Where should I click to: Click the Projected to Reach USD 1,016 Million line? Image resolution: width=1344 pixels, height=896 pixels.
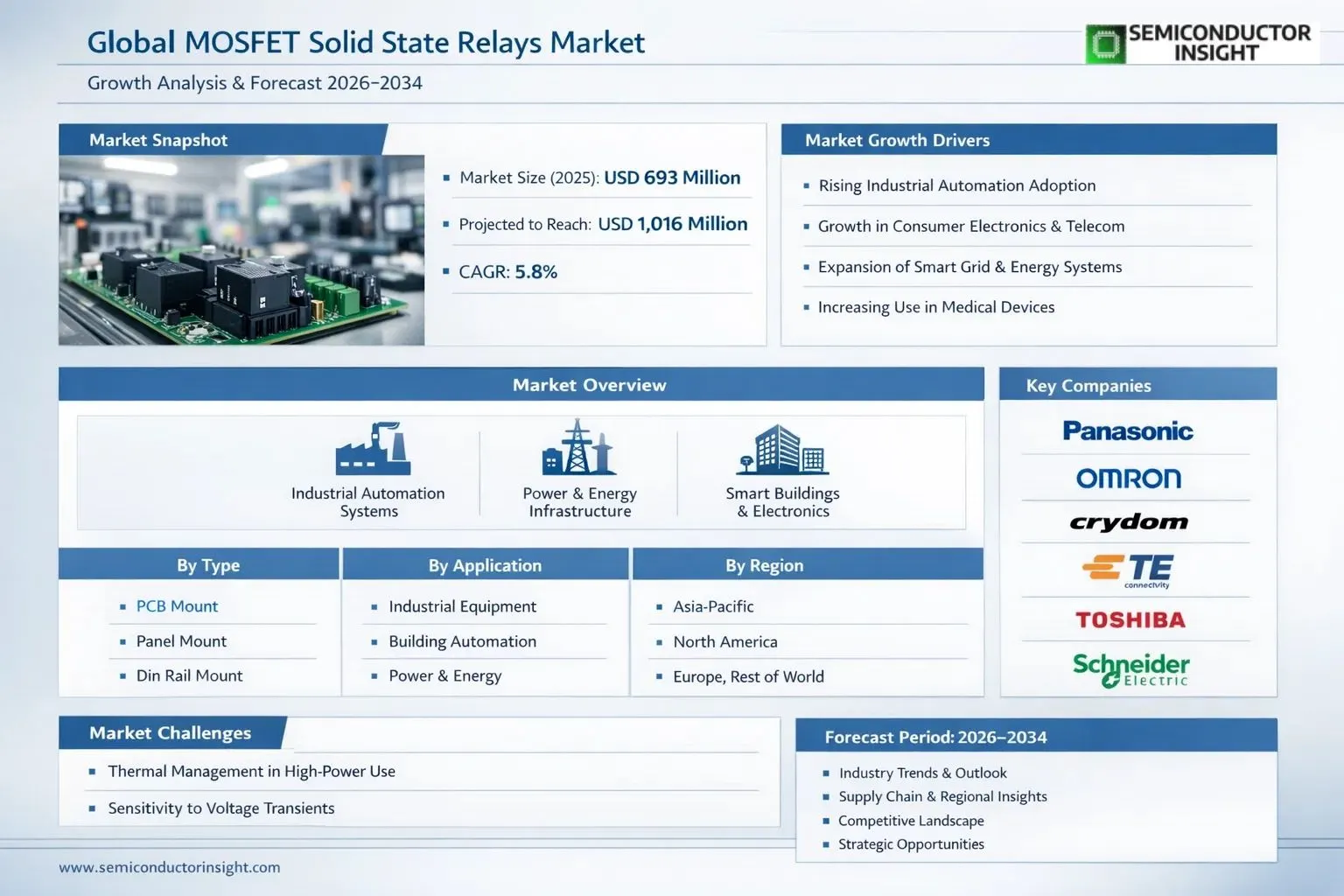coord(603,224)
